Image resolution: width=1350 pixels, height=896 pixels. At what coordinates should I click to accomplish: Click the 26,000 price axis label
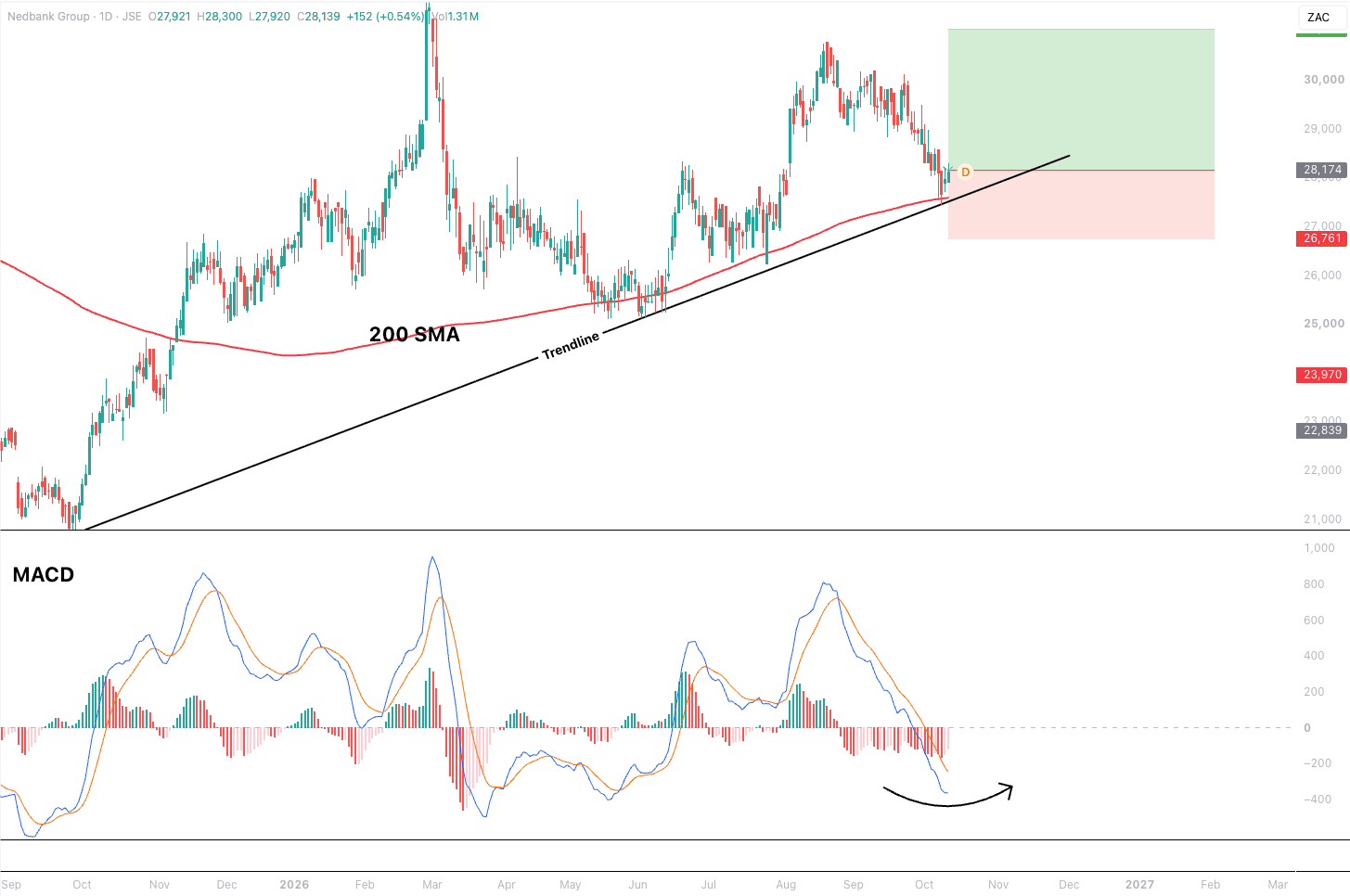1324,275
